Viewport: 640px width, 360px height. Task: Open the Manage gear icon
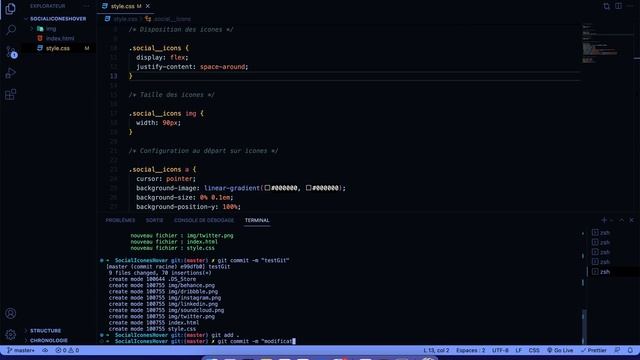tap(11, 334)
